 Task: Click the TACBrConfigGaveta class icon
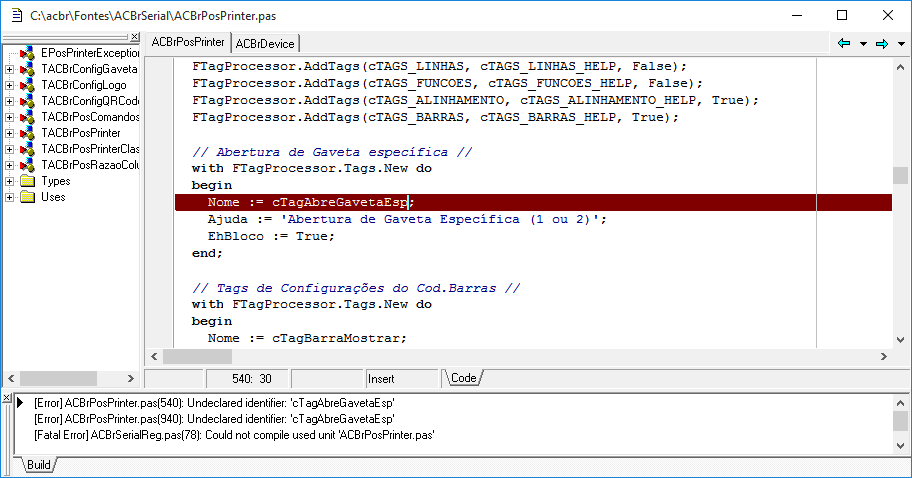27,69
